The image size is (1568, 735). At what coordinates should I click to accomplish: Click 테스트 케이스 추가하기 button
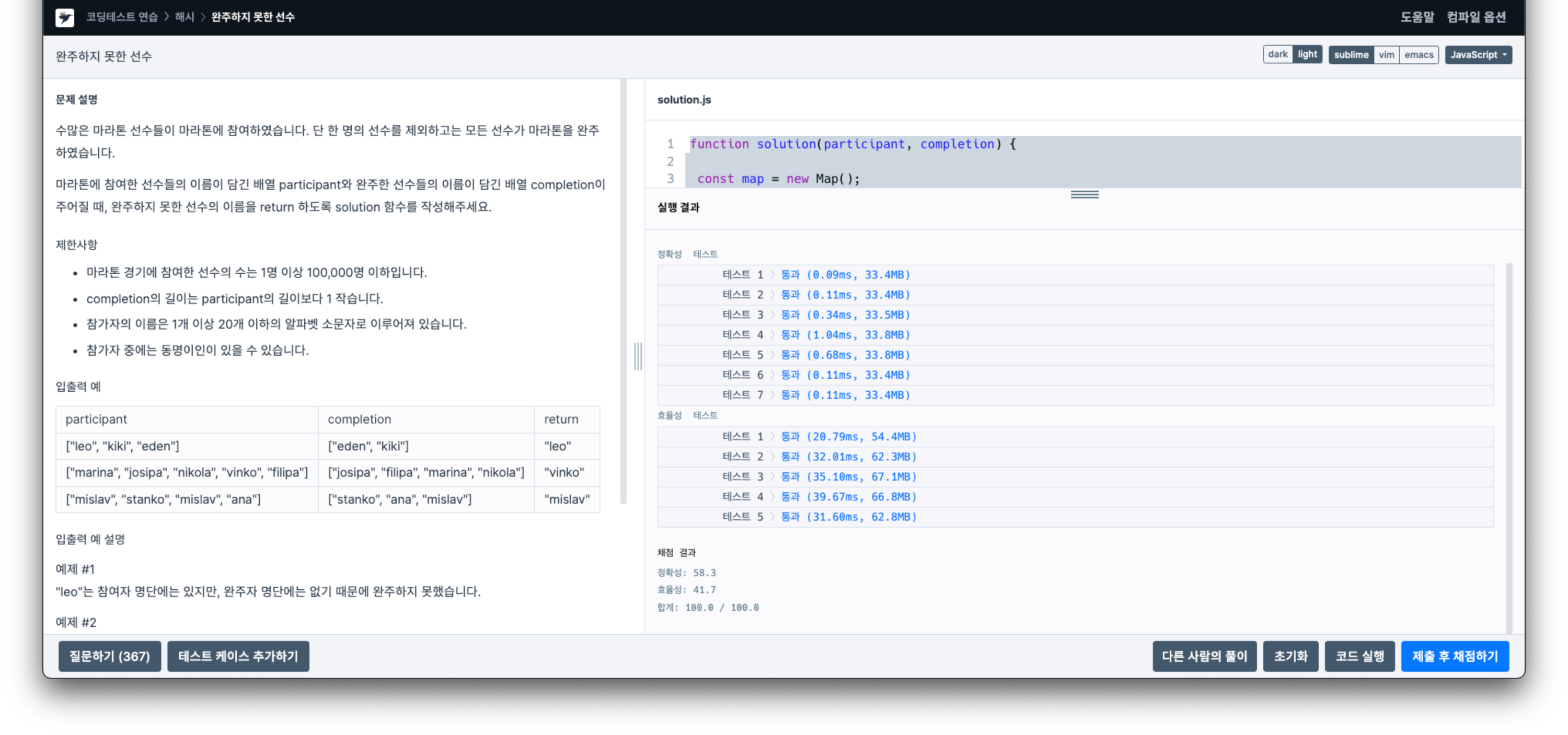(x=238, y=656)
